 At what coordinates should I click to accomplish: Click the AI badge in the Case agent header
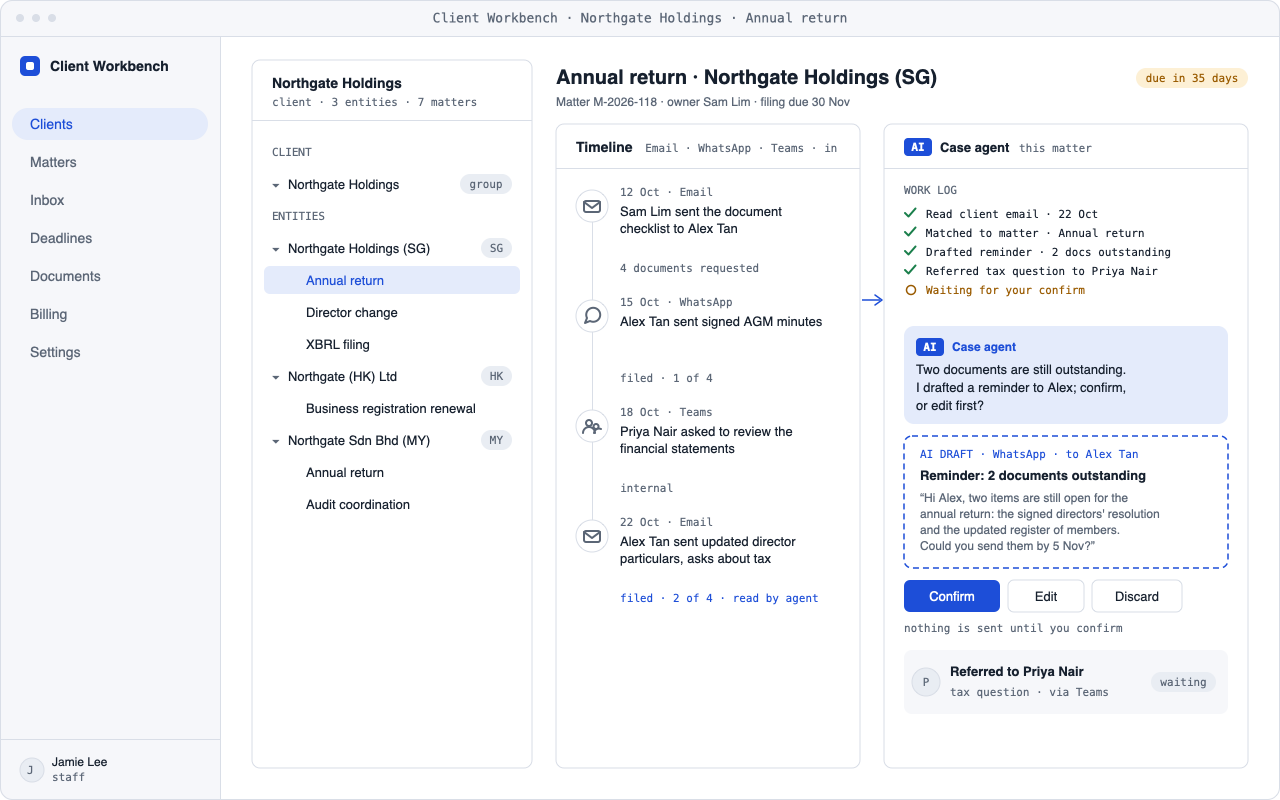tap(918, 147)
